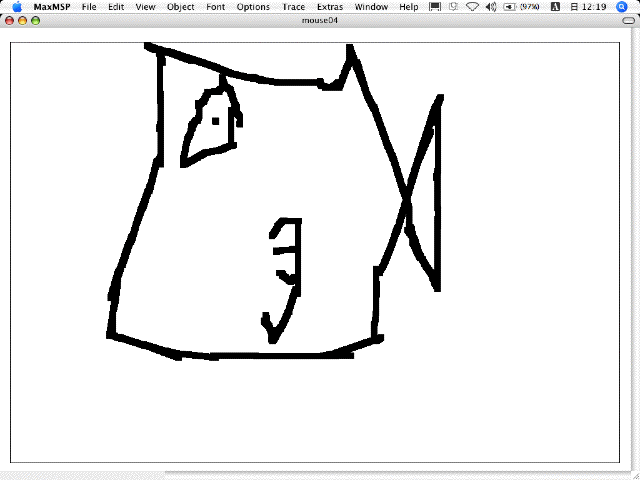Click the Wi-Fi AirPort status icon
Screen dimensions: 640x480
pos(472,7)
